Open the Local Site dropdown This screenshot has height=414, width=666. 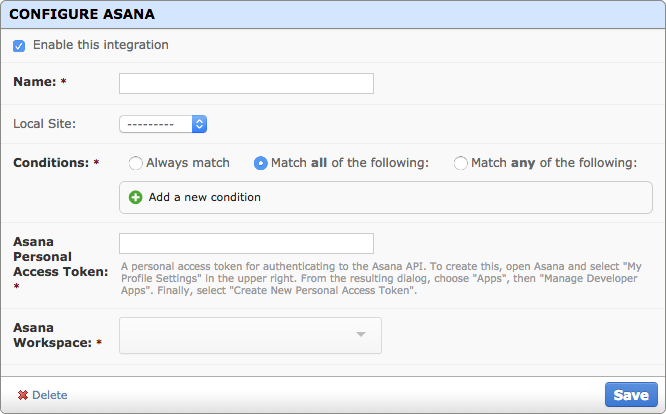[163, 124]
